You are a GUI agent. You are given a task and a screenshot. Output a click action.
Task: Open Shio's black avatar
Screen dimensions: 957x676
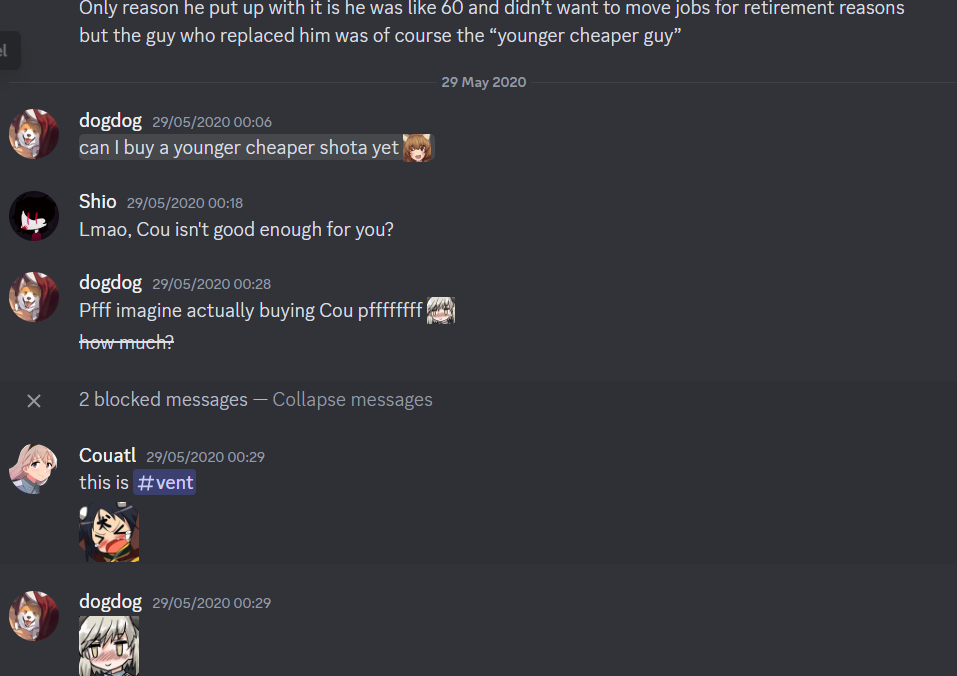(34, 215)
